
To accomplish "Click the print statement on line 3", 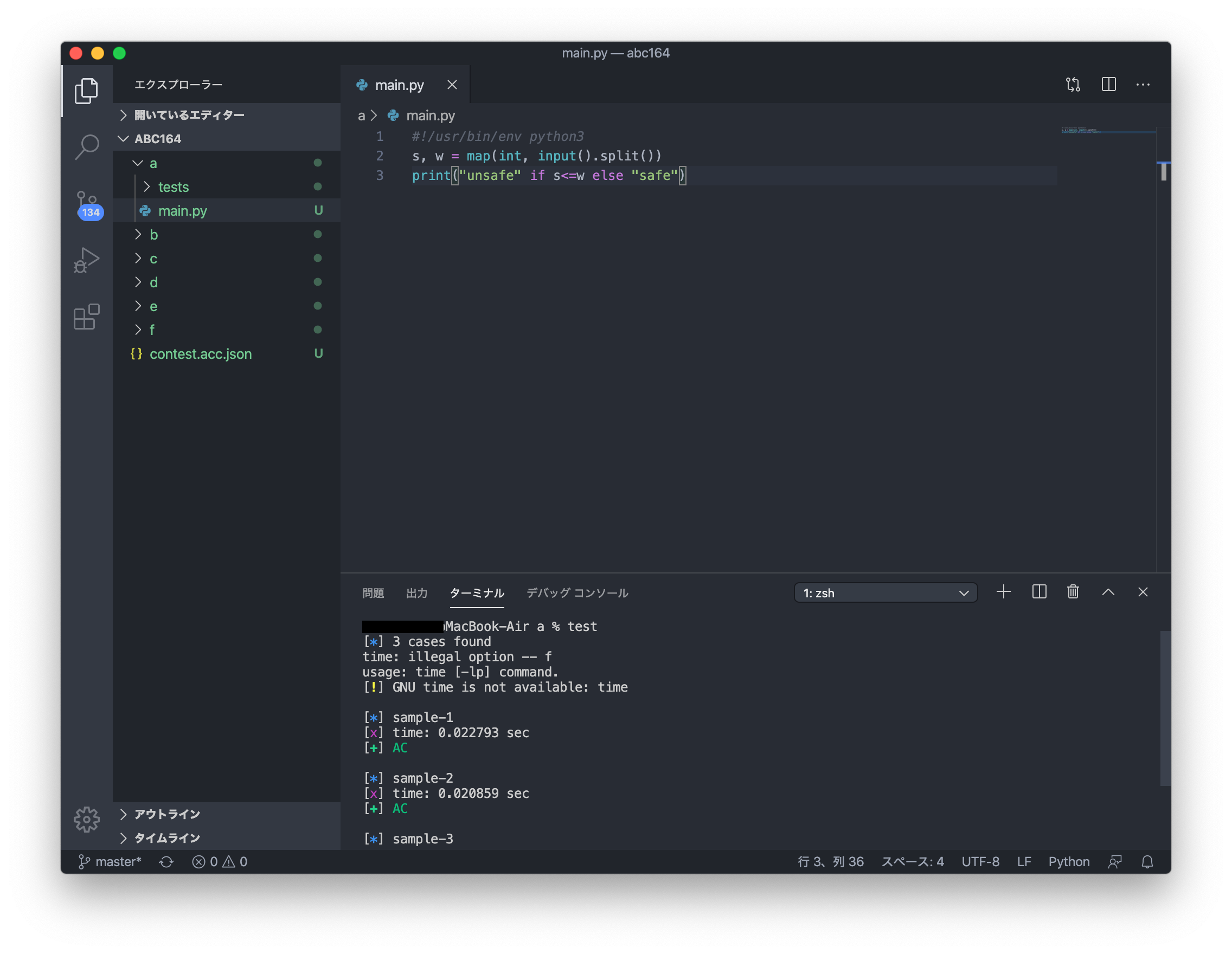I will [549, 175].
